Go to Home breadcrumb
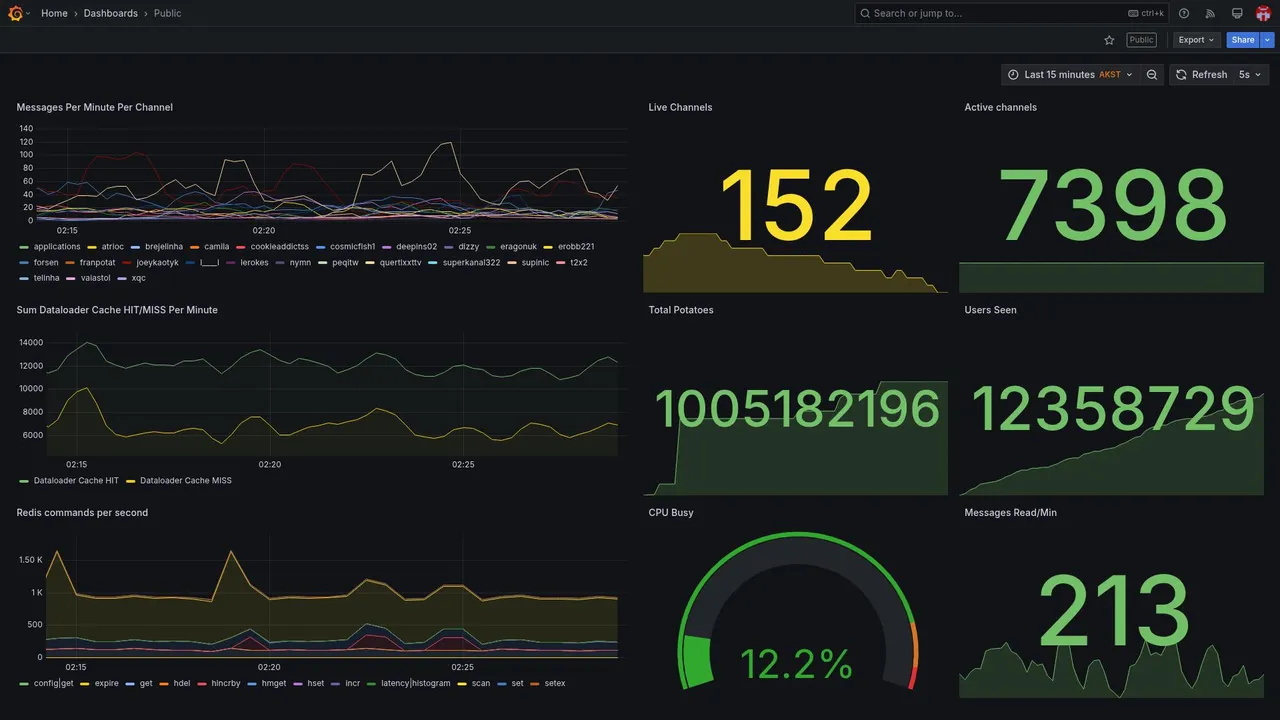1280x720 pixels. coord(54,13)
